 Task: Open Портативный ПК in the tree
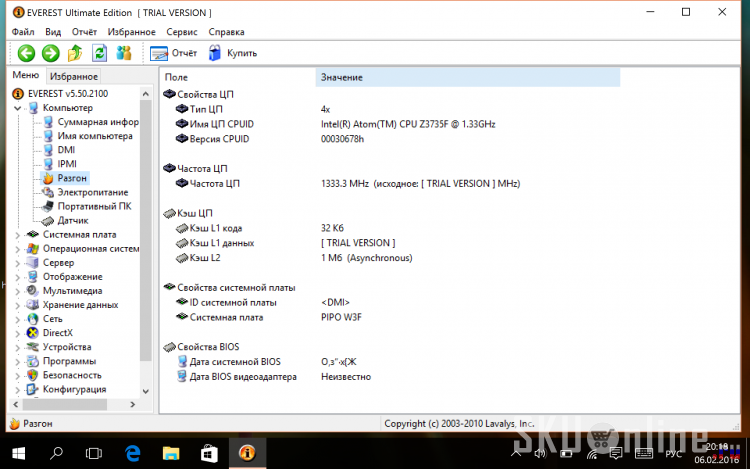[x=94, y=207]
